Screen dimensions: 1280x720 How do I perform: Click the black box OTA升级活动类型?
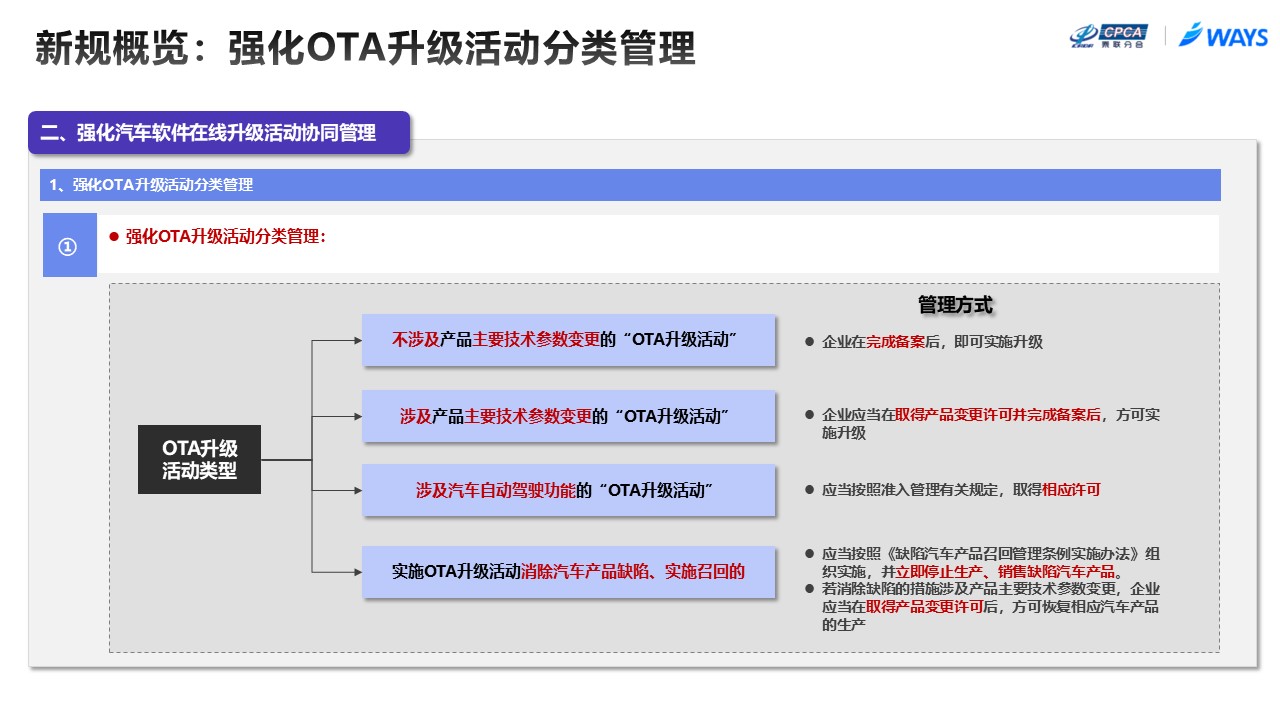click(199, 459)
